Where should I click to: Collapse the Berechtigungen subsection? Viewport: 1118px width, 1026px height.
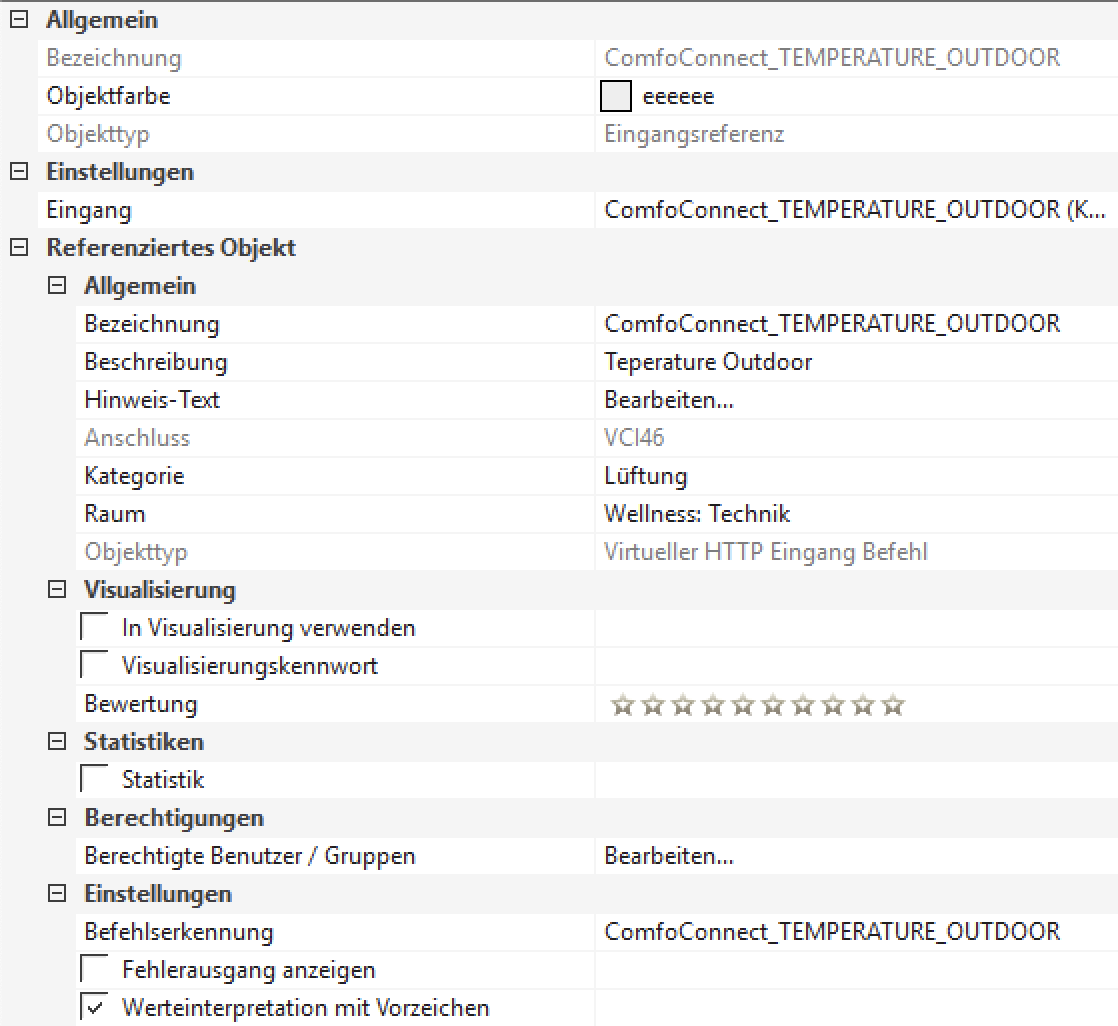coord(57,817)
